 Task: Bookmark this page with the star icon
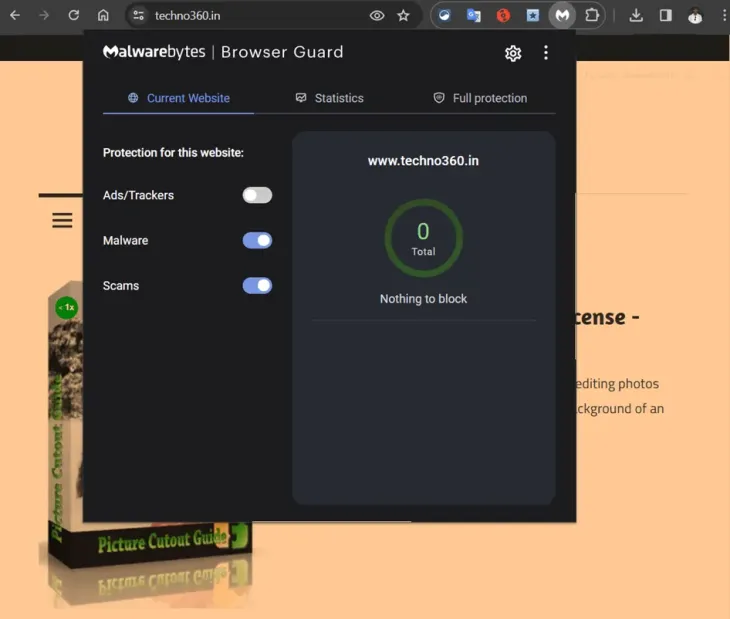click(403, 15)
